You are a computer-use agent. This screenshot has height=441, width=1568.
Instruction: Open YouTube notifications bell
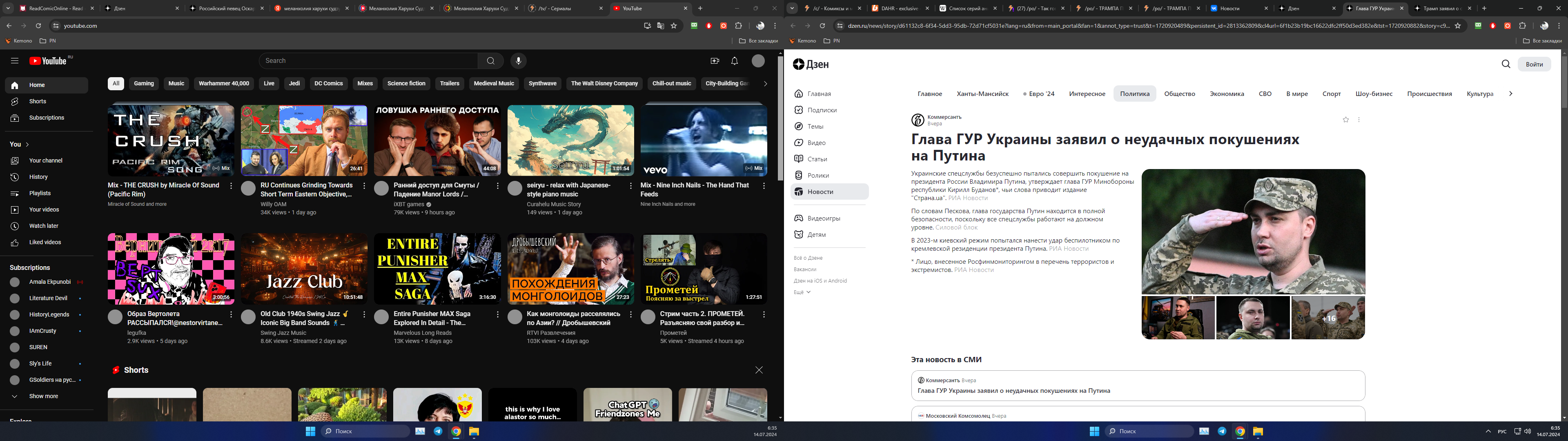pyautogui.click(x=735, y=61)
